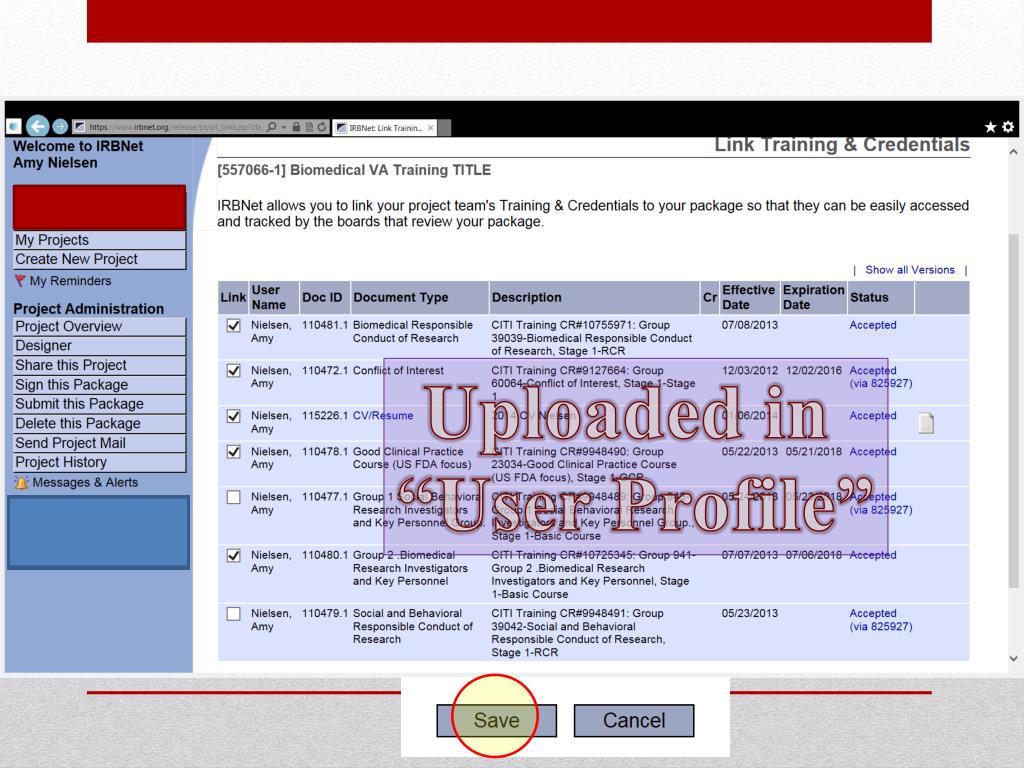Viewport: 1024px width, 768px height.
Task: Open the CV/Resume document page icon
Action: 926,423
